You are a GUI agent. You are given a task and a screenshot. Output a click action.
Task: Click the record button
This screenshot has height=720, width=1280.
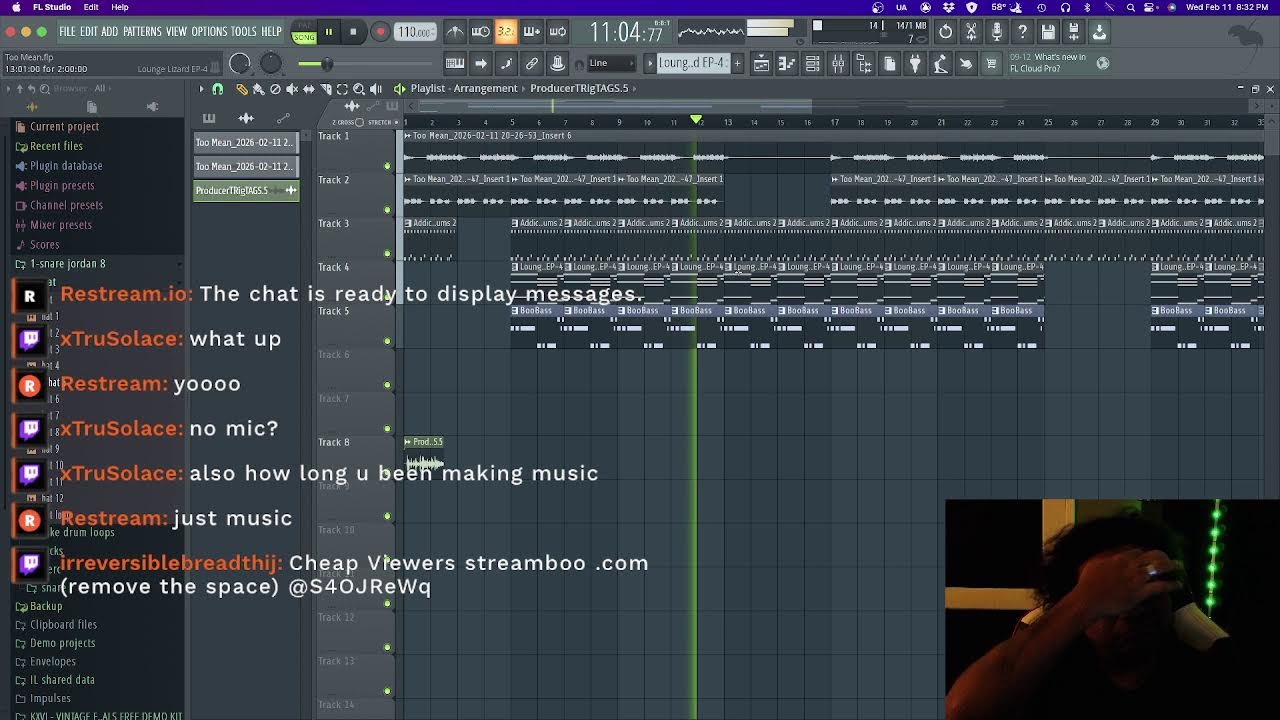(380, 32)
